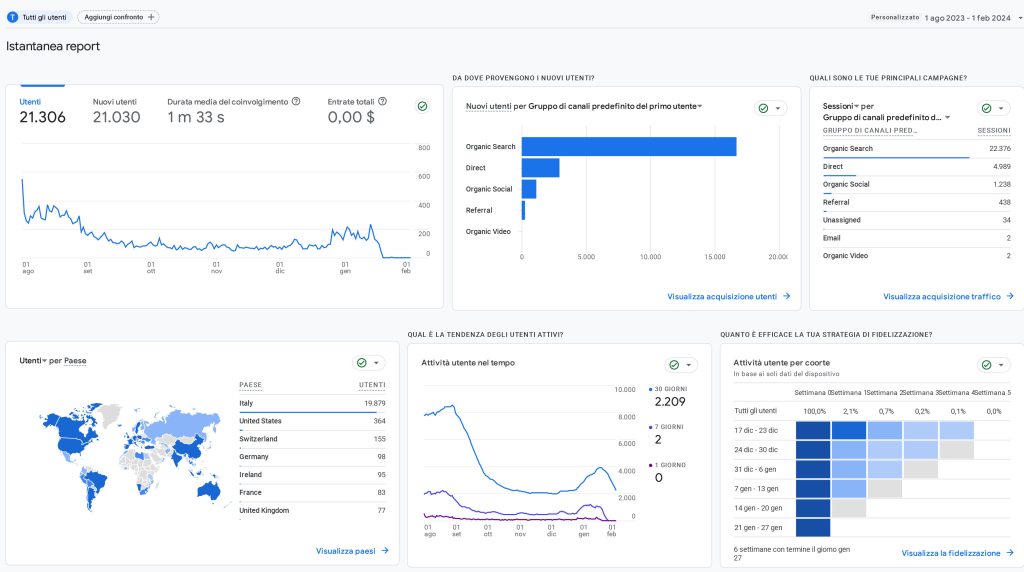Image resolution: width=1024 pixels, height=572 pixels.
Task: Click green check status icon in Attività utente nel tempo card
Action: (674, 365)
